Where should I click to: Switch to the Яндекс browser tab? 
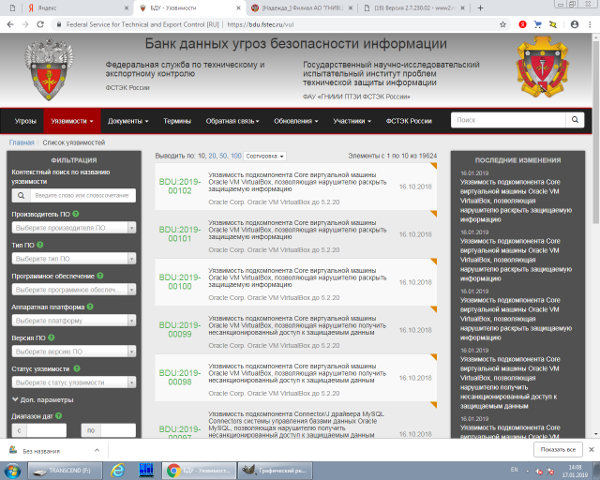coord(78,8)
